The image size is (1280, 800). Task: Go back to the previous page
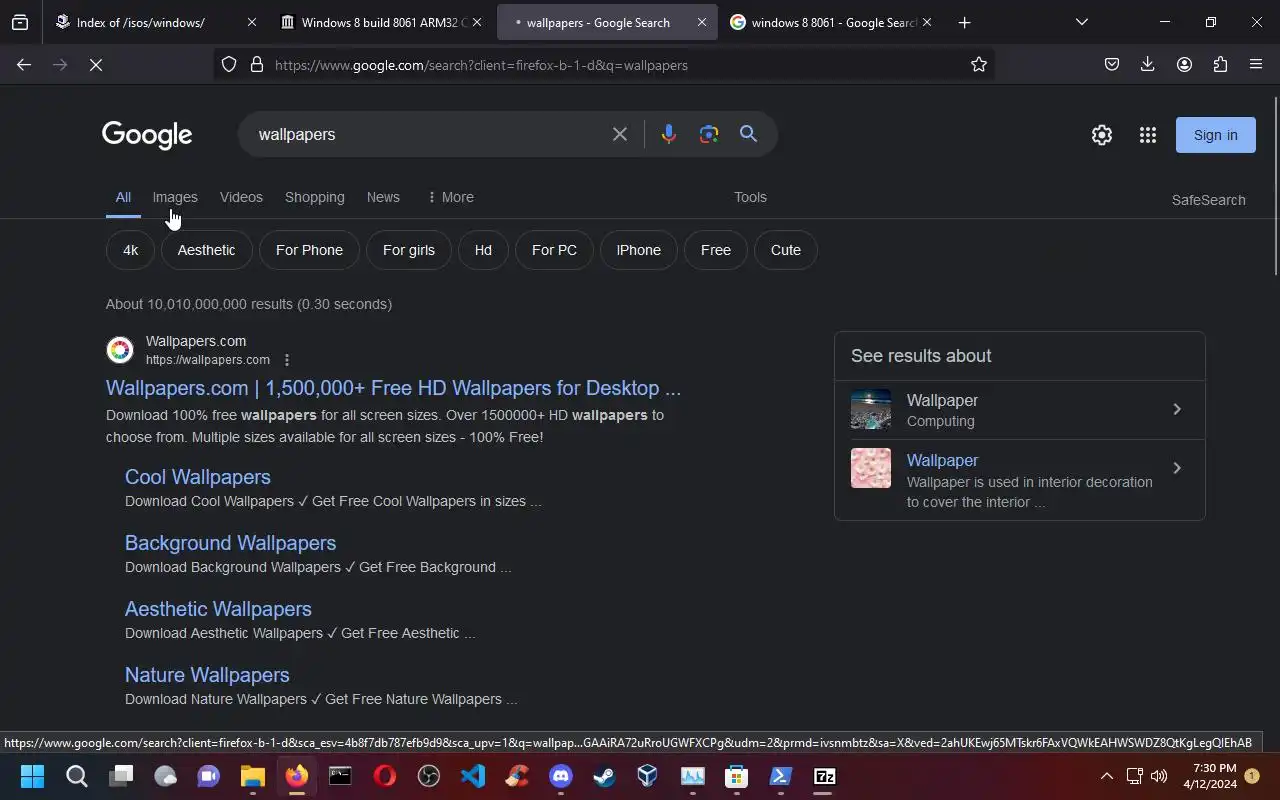tap(24, 65)
